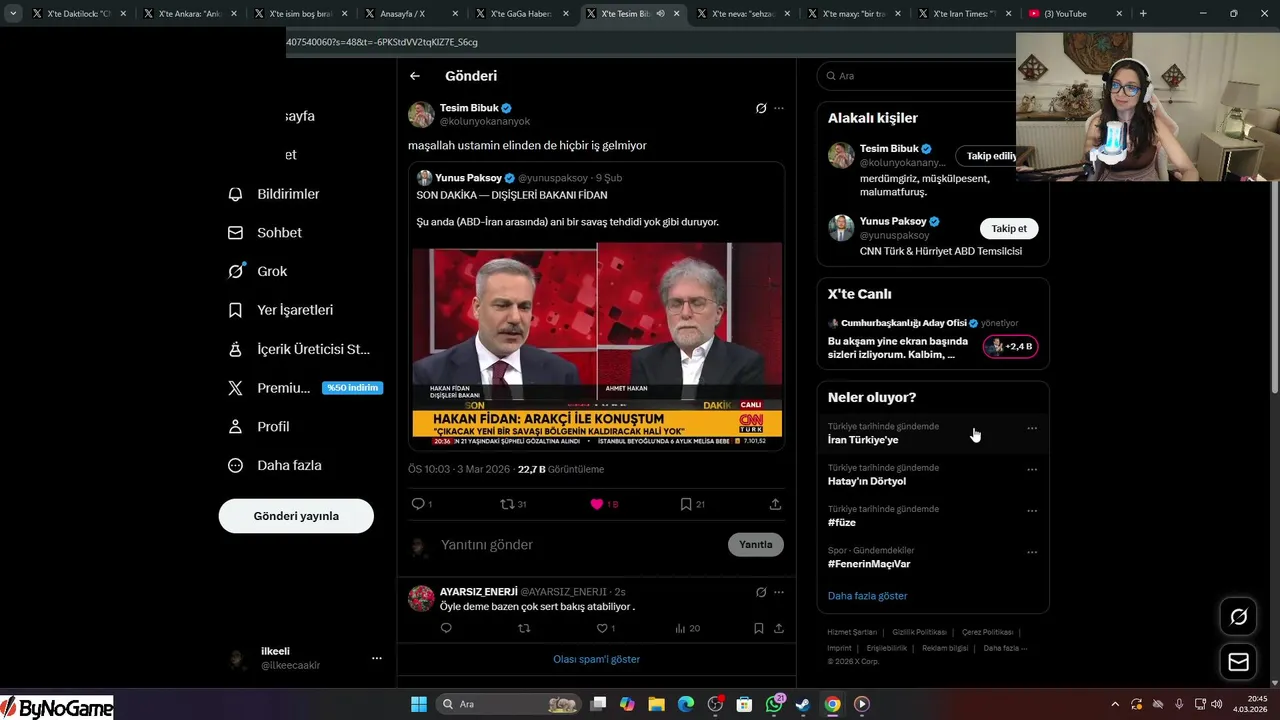
Task: Click reply icon on the main post
Action: 418,504
